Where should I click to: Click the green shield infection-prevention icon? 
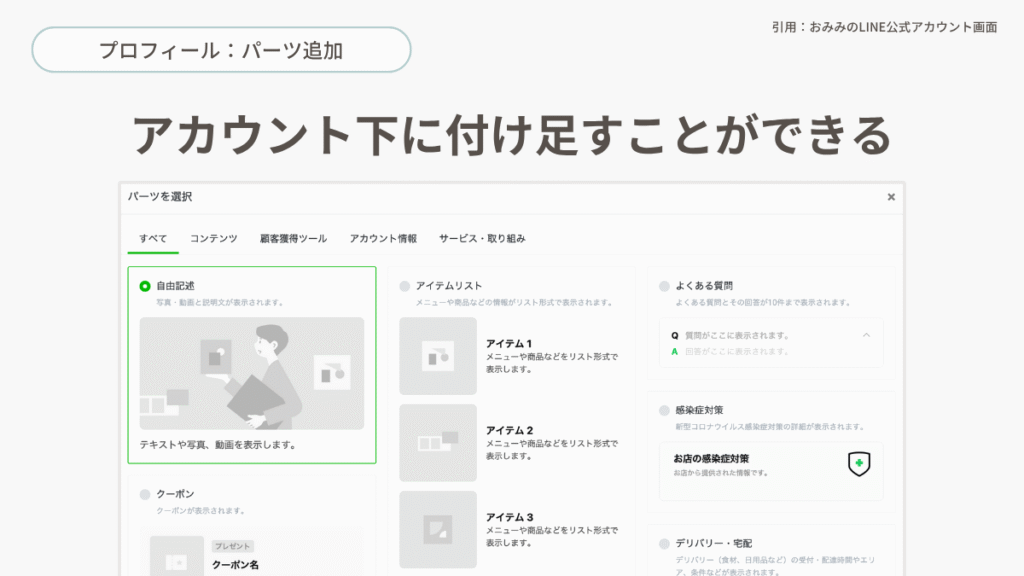click(857, 463)
